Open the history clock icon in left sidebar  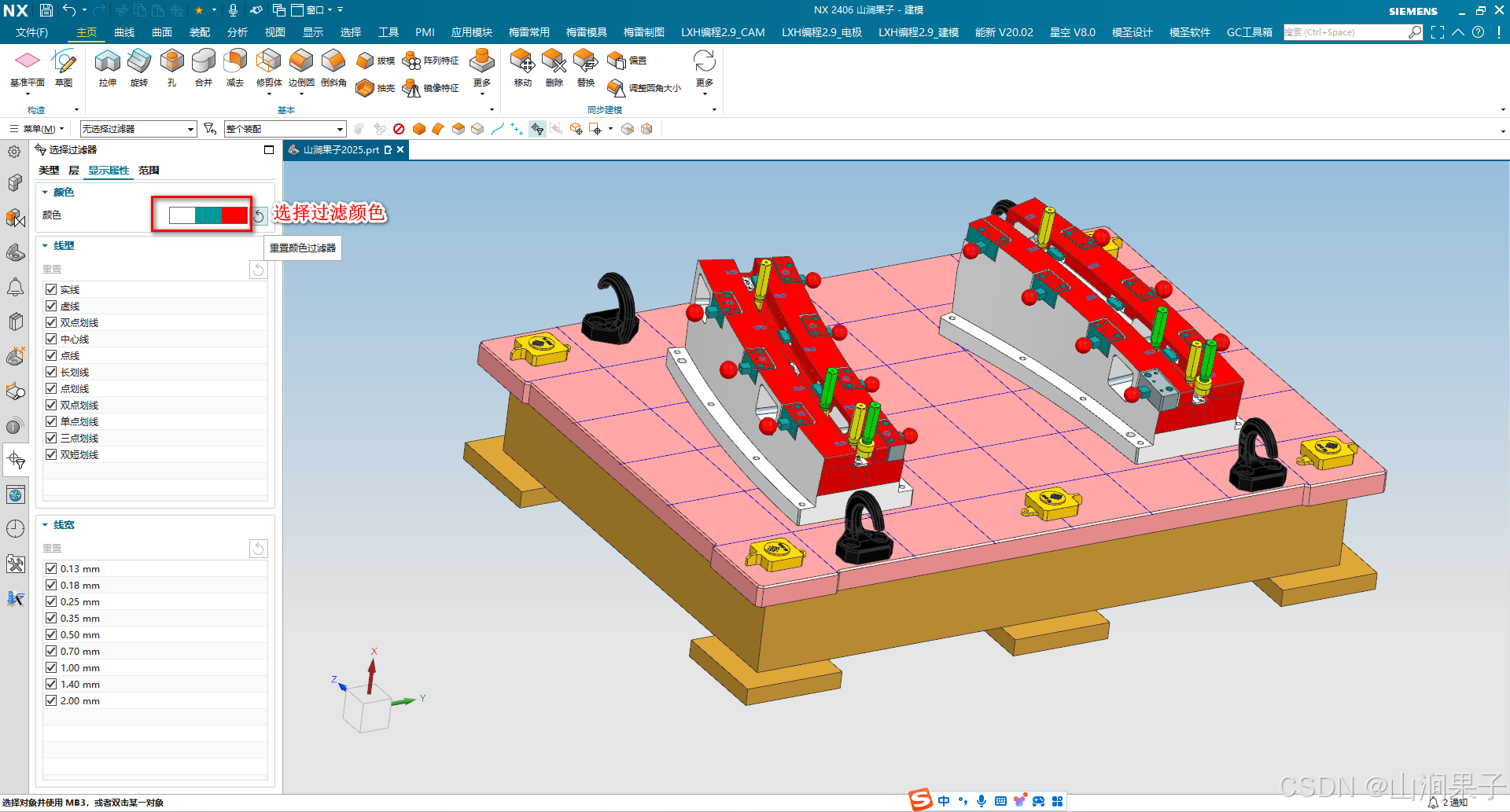pyautogui.click(x=15, y=529)
